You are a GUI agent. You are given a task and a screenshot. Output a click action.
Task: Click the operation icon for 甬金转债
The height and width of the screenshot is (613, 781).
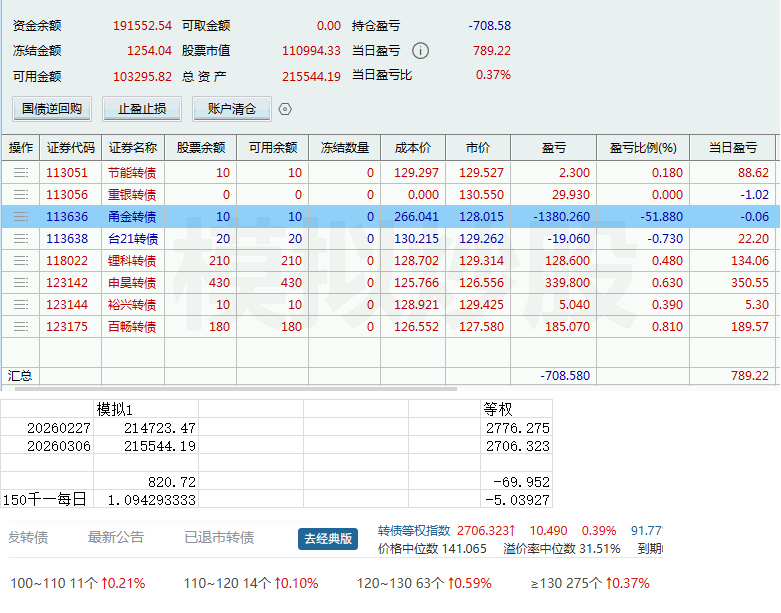tap(20, 217)
